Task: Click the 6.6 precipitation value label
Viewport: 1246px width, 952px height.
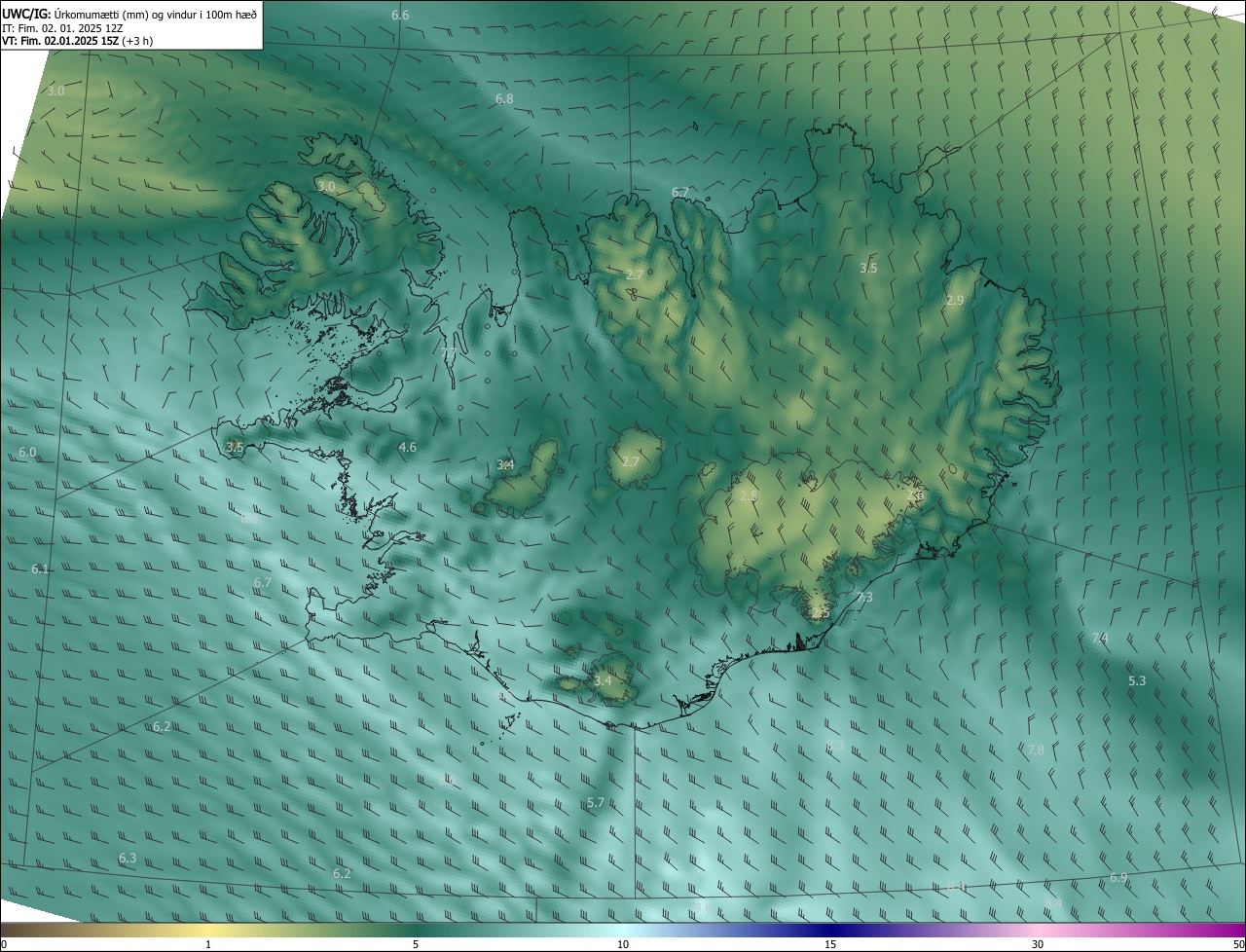Action: tap(400, 16)
